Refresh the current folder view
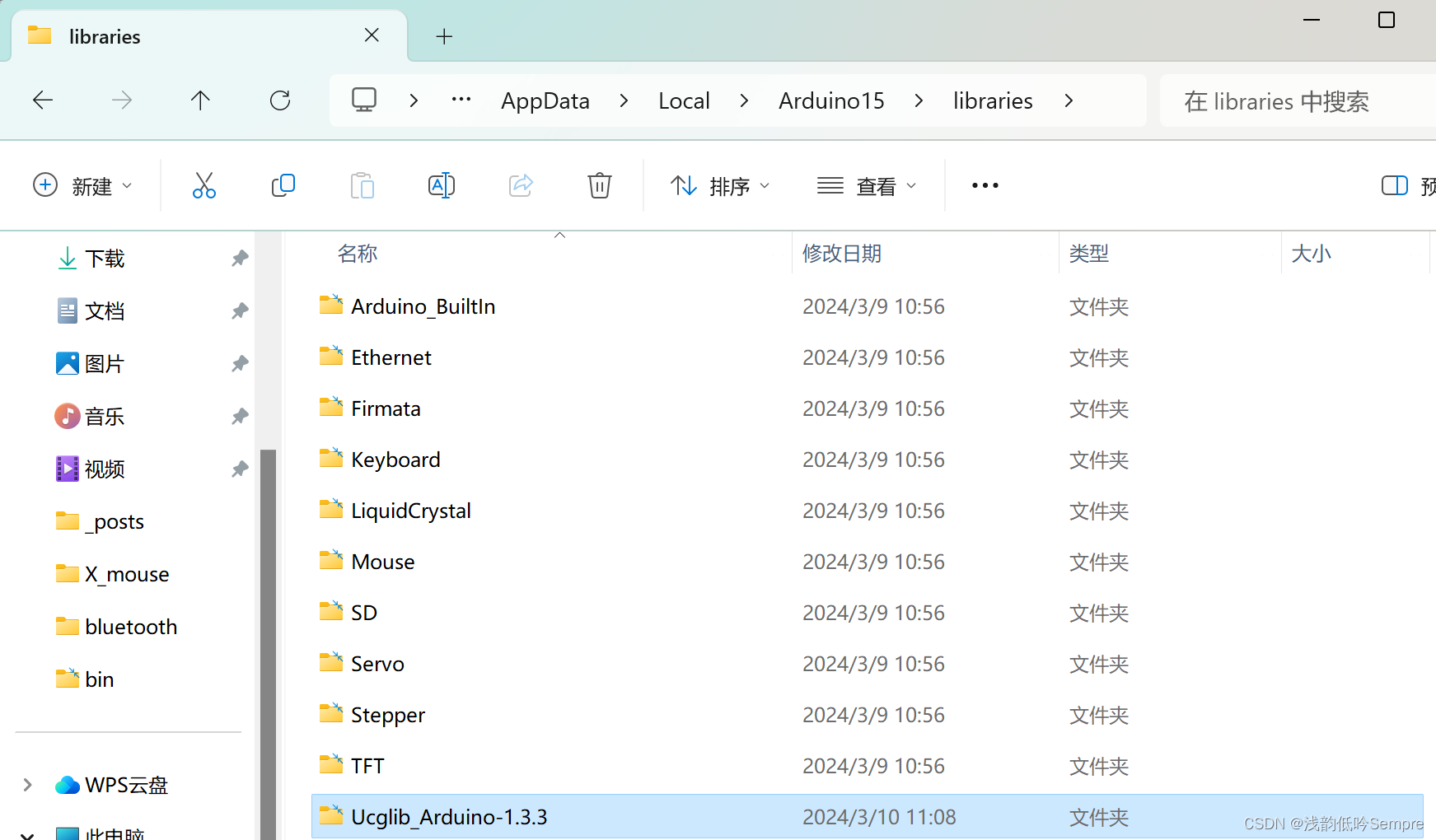Screen dimensions: 1436x840 click(279, 100)
